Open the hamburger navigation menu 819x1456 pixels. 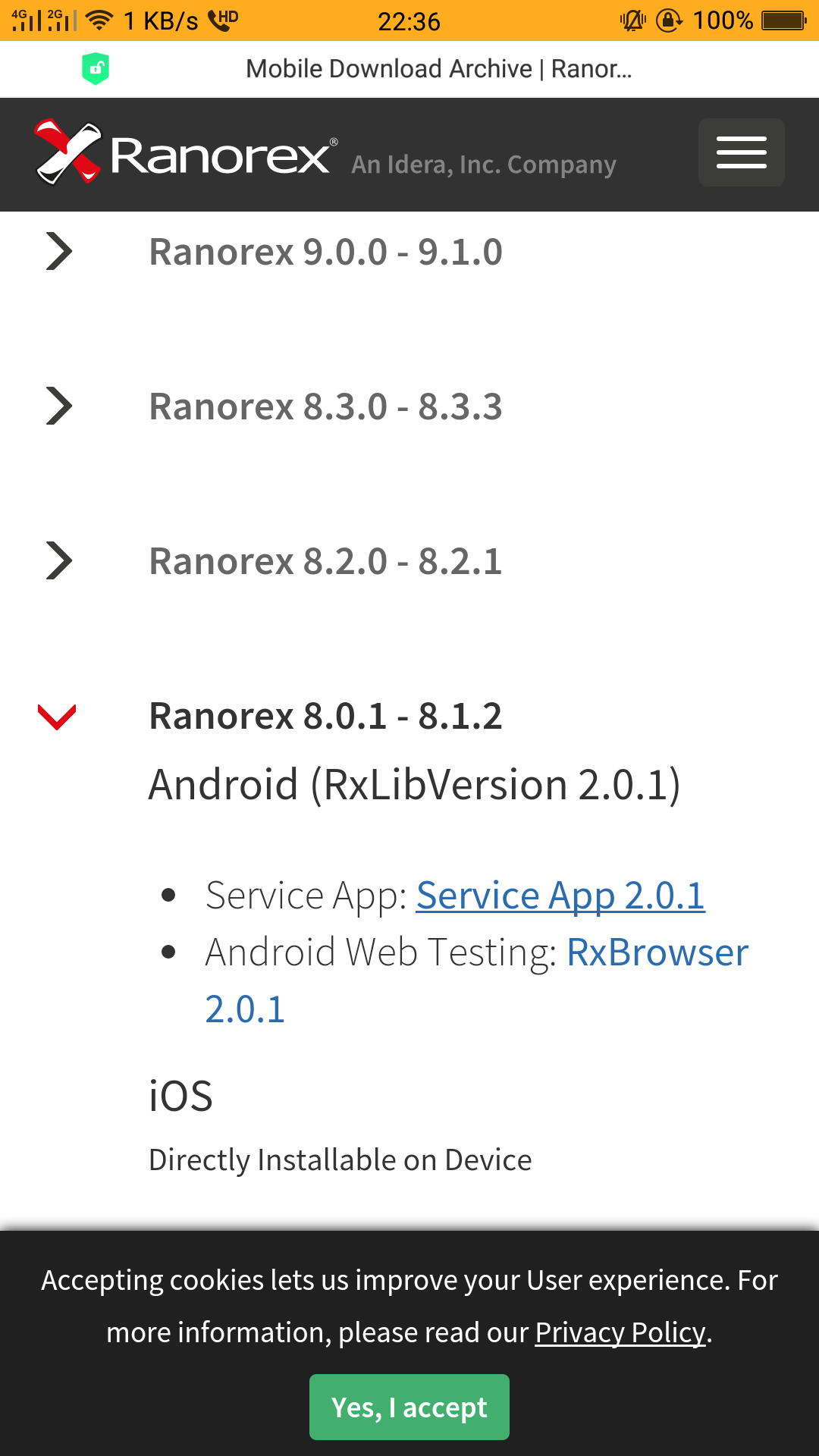coord(741,152)
